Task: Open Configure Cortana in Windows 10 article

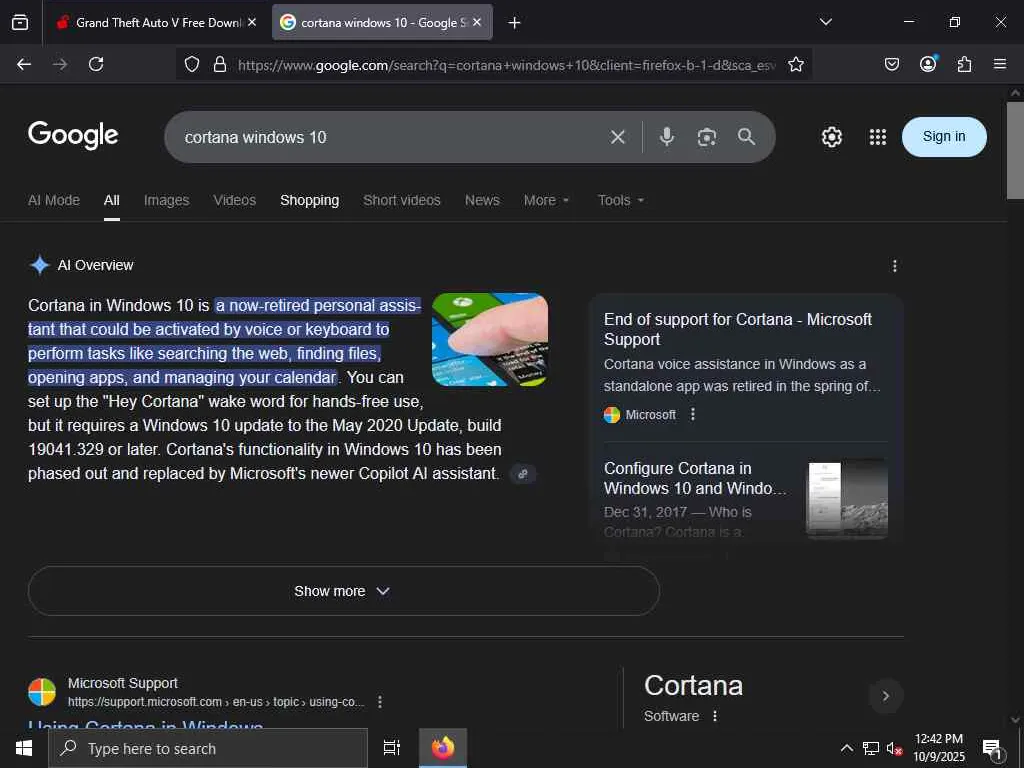Action: click(695, 478)
